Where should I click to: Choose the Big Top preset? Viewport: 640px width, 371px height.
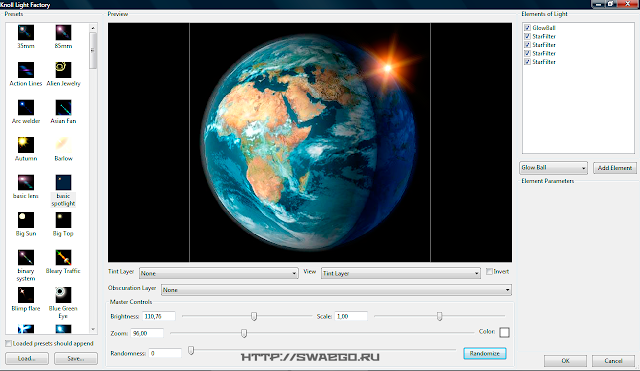tap(63, 220)
